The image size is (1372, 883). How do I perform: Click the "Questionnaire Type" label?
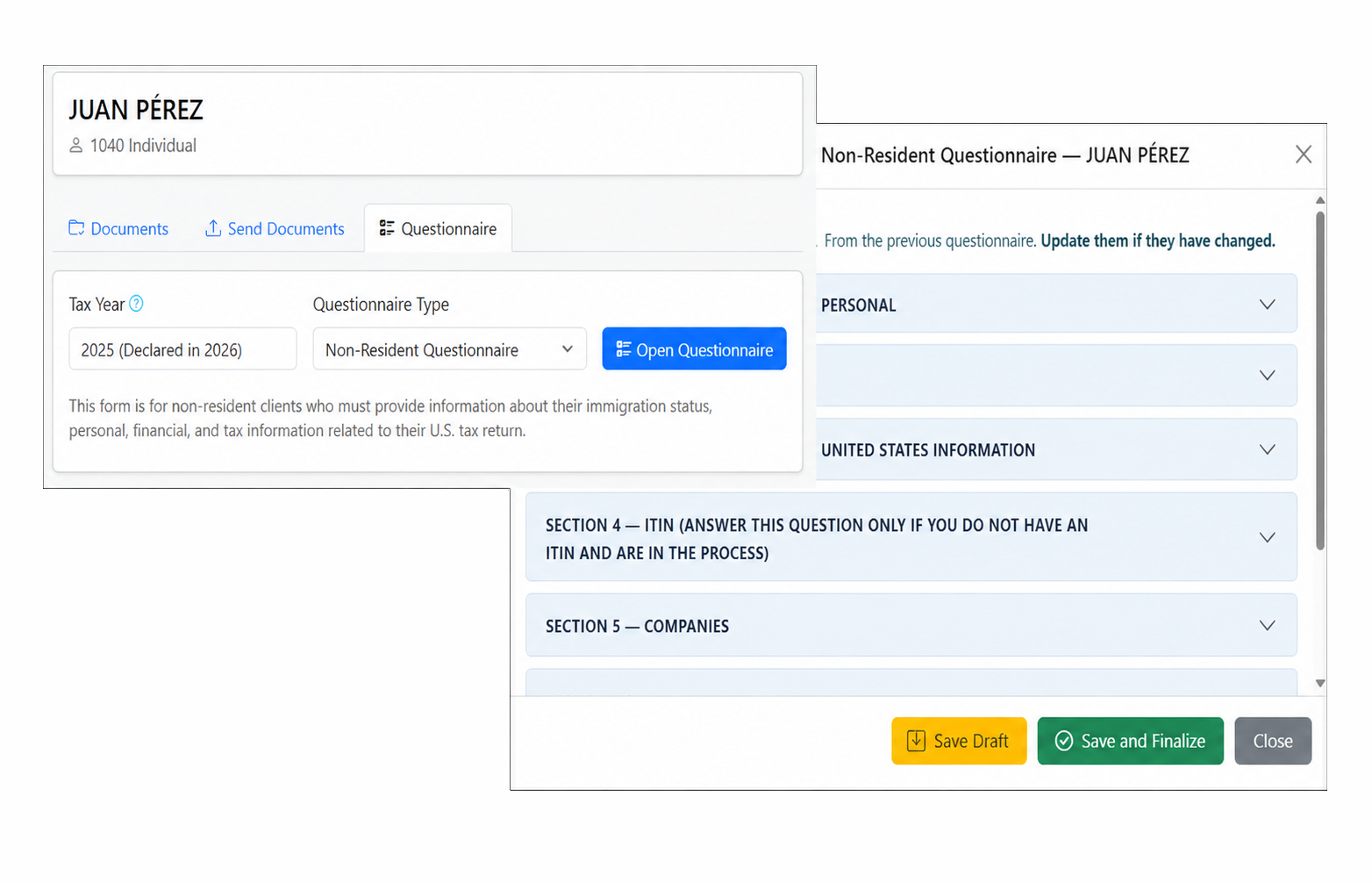coord(381,305)
